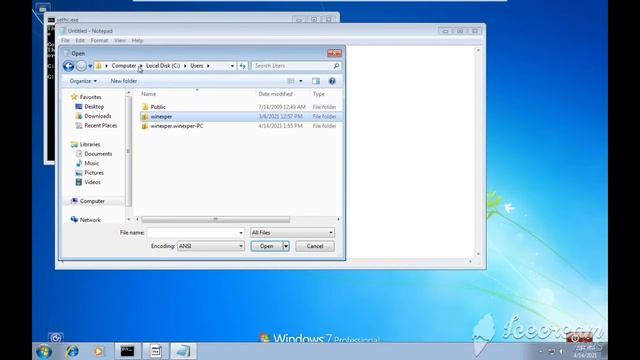Screen dimensions: 640x360
Task: Open the Notepad View menu
Action: point(120,40)
